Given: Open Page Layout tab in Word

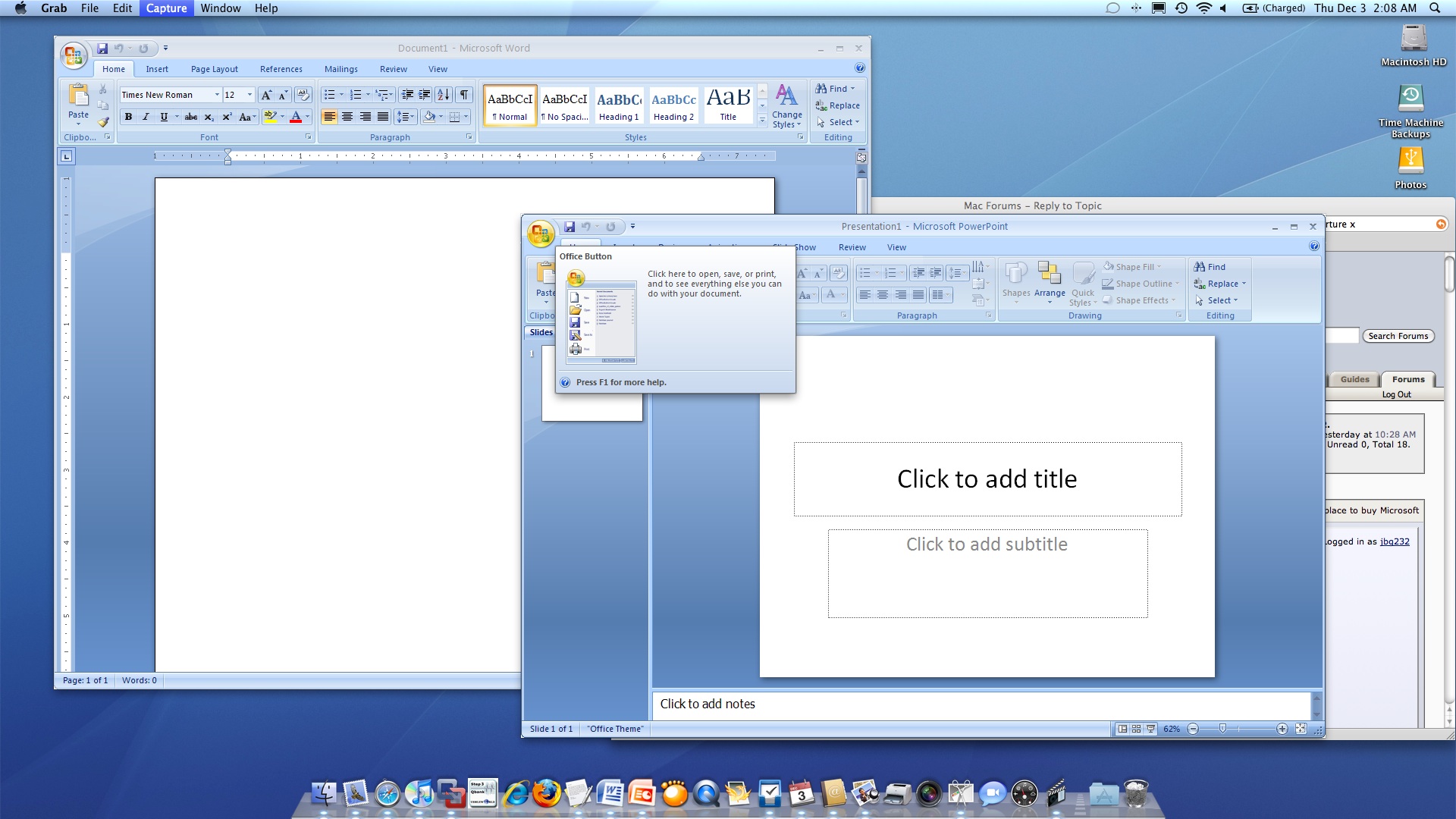Looking at the screenshot, I should click(214, 69).
